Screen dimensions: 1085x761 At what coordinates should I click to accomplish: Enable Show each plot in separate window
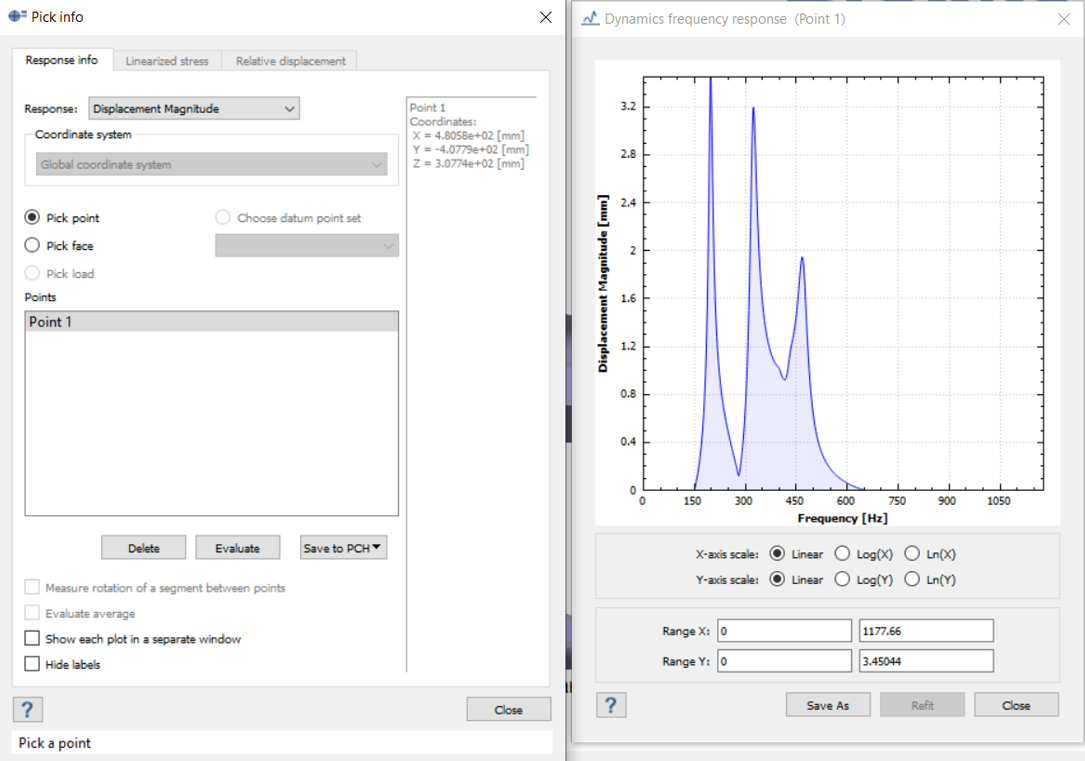(x=31, y=638)
